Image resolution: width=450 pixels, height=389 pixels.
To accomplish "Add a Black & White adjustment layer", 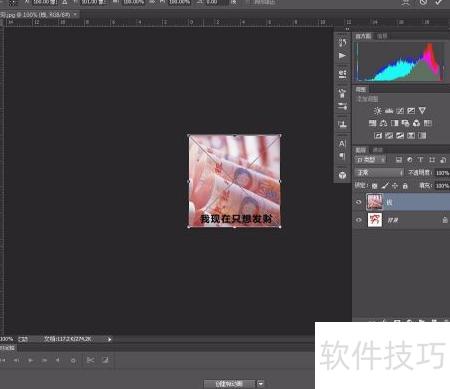I will click(x=395, y=123).
